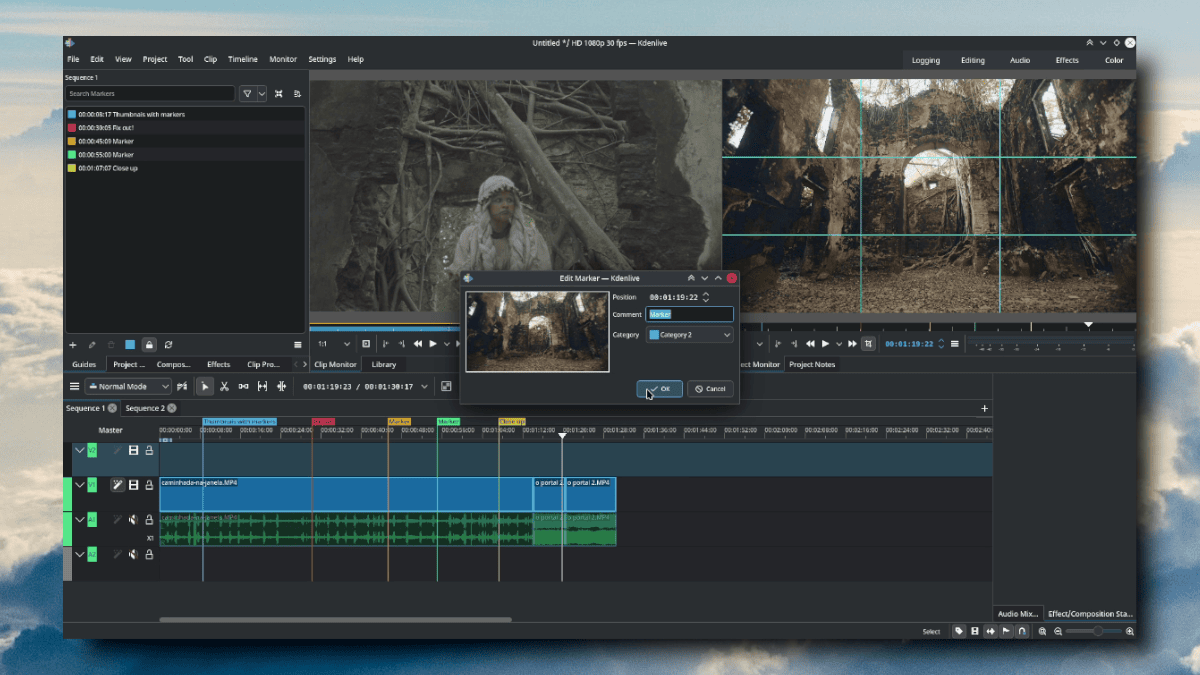Open the Normal Mode edit mode dropdown
Image resolution: width=1200 pixels, height=675 pixels.
(x=128, y=386)
